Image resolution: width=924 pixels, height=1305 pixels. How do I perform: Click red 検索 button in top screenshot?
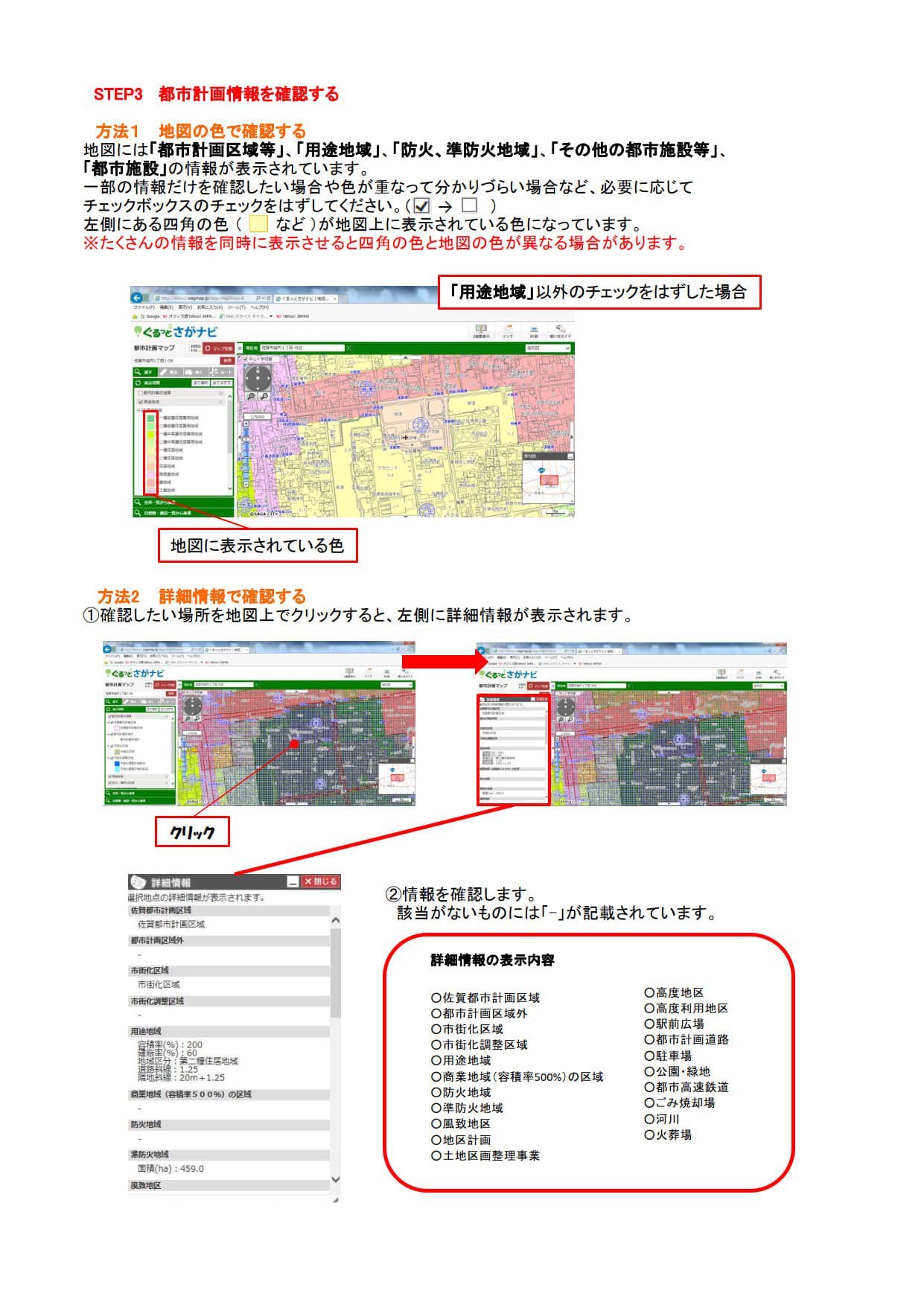tap(227, 360)
